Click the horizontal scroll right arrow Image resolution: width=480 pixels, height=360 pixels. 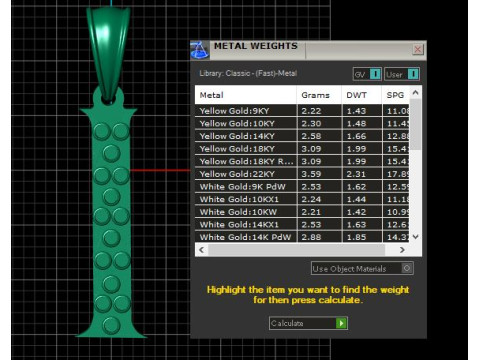click(x=402, y=250)
